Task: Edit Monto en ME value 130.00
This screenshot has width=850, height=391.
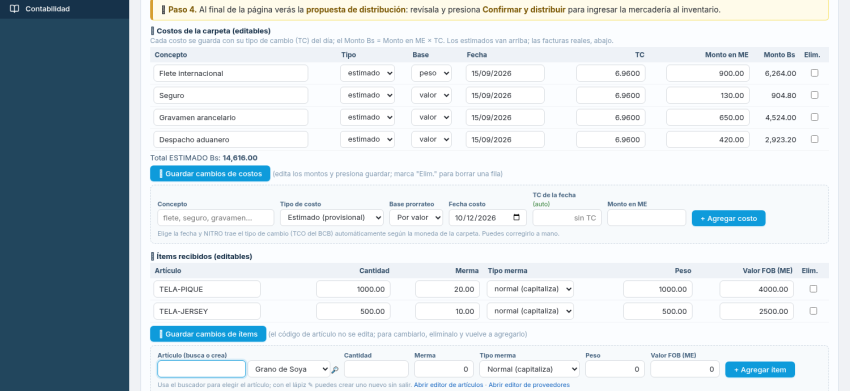Action: [x=708, y=95]
